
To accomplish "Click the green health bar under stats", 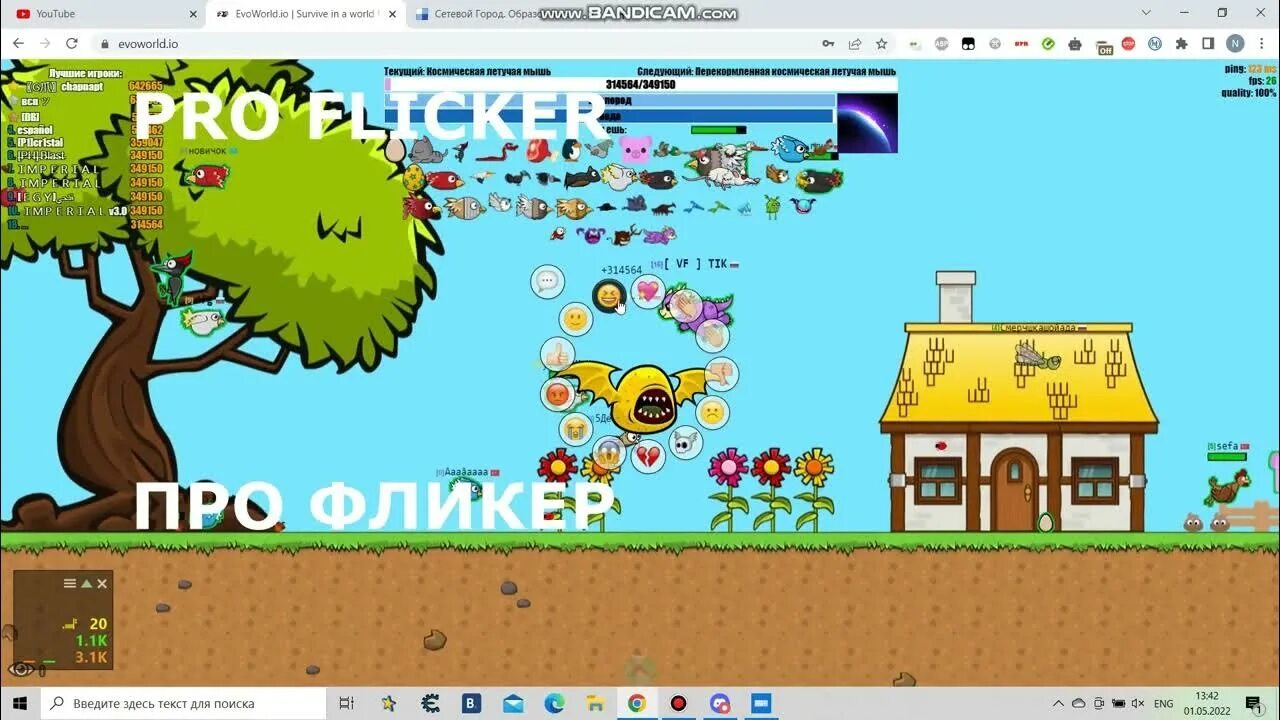I will click(x=718, y=130).
